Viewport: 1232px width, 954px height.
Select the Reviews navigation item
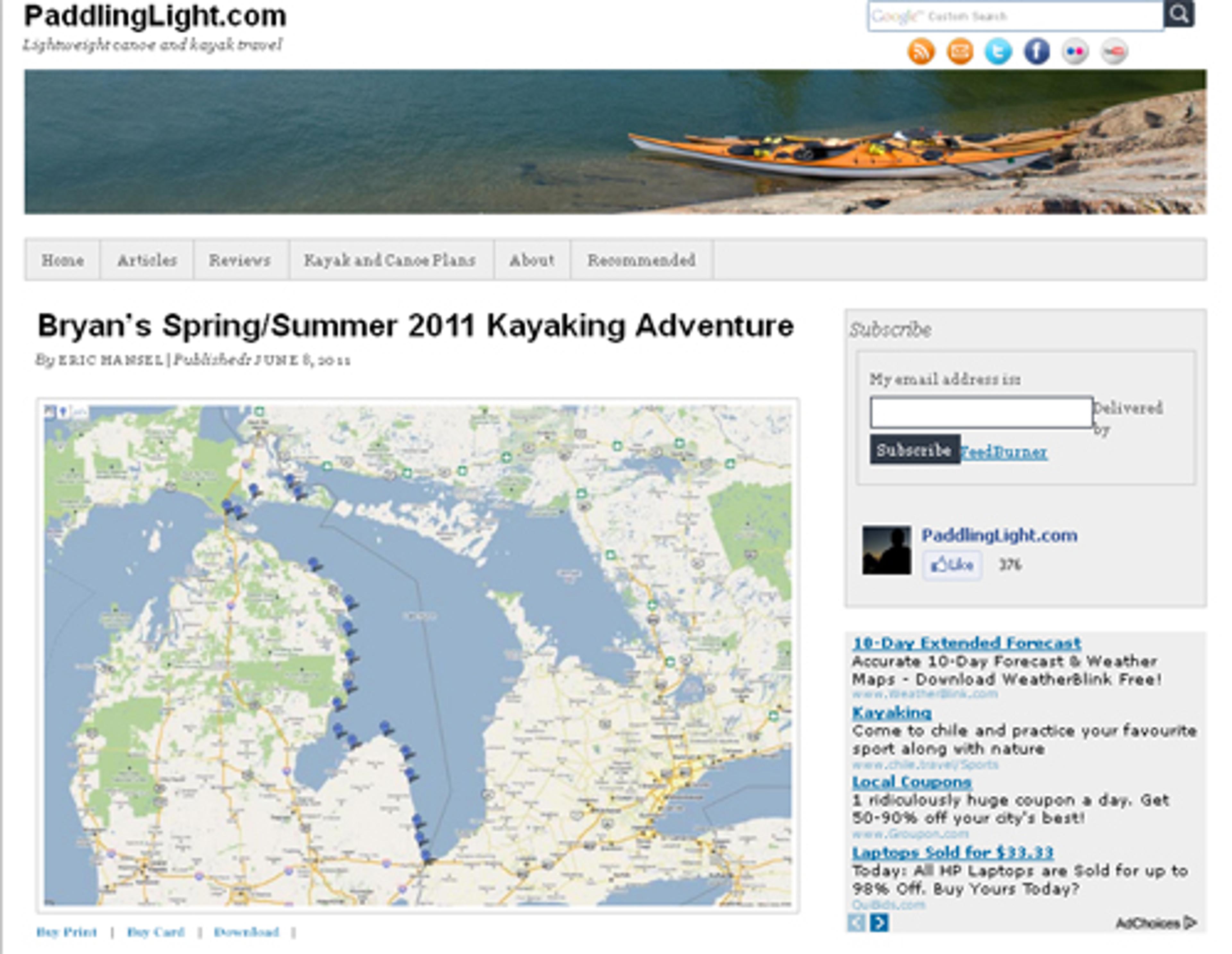(x=240, y=260)
